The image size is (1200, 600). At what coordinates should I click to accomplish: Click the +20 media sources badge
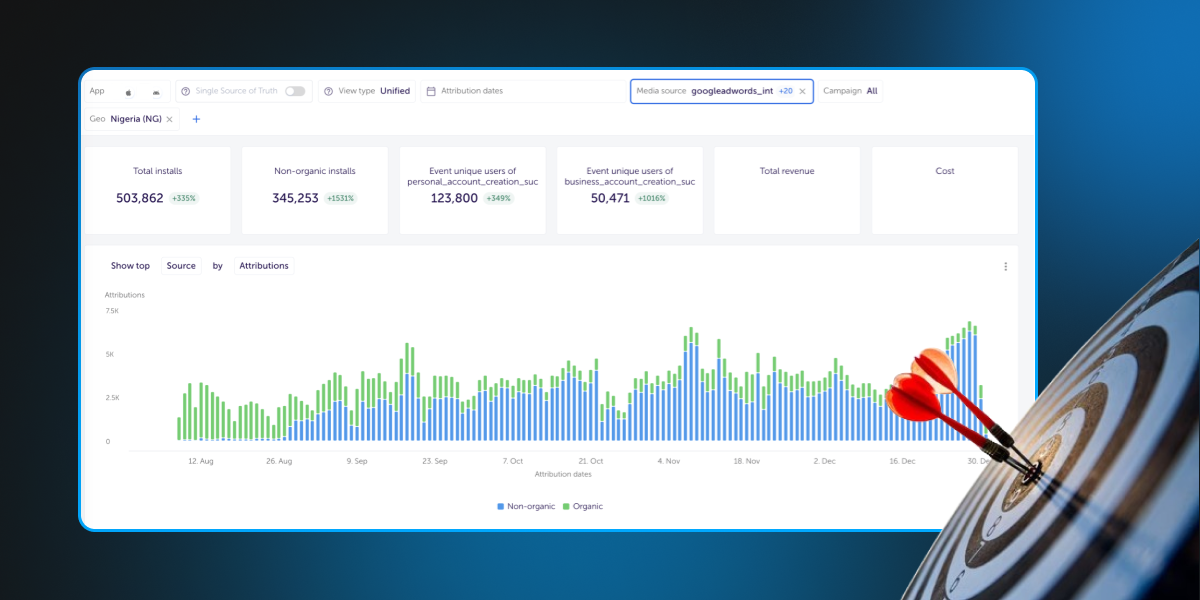tap(786, 91)
